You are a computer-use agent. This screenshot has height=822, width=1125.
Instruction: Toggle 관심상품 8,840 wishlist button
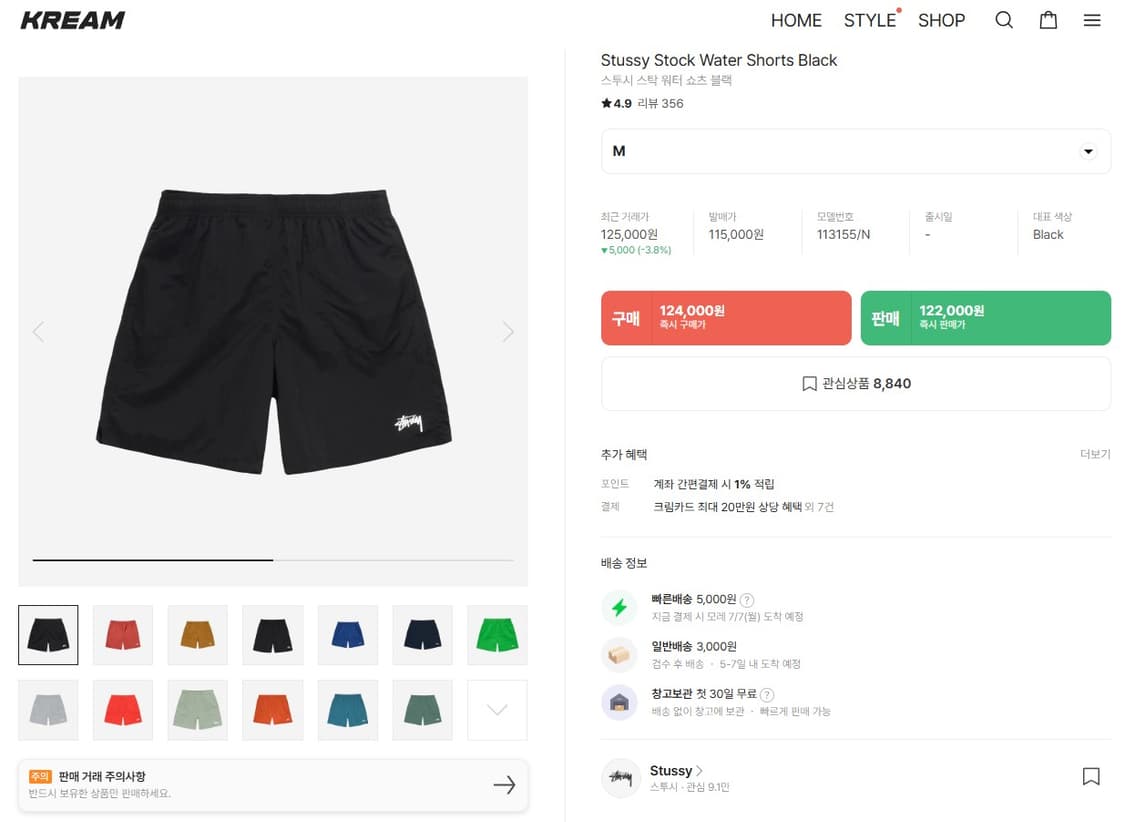click(856, 384)
